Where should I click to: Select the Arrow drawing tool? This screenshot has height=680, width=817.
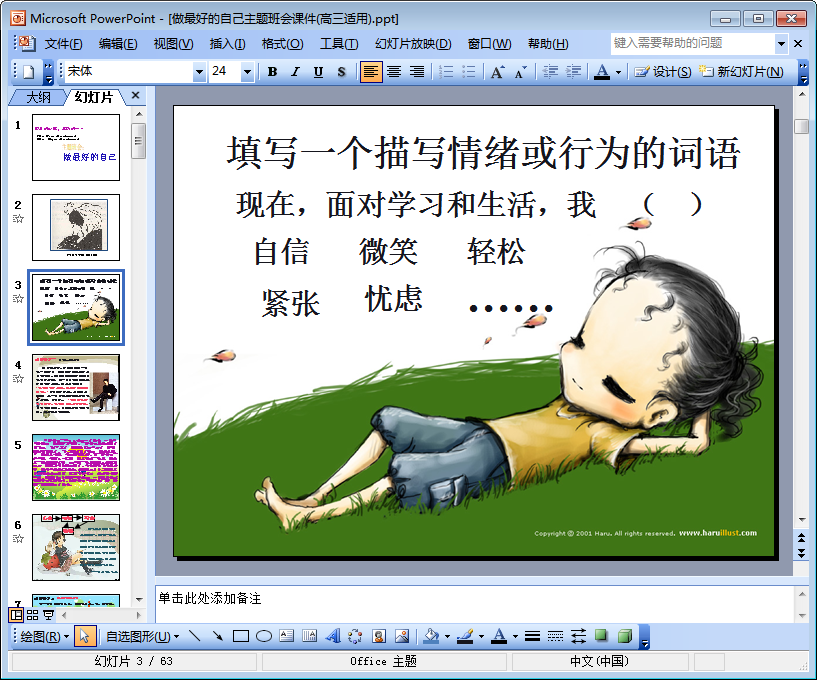217,636
